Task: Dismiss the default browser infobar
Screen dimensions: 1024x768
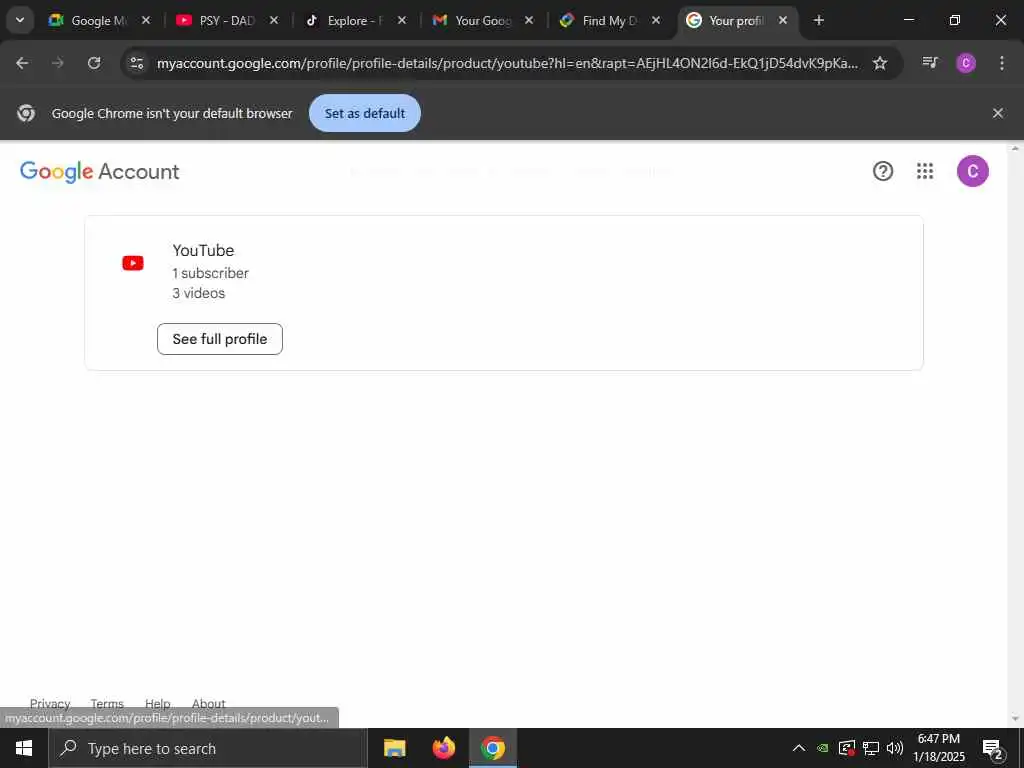Action: click(x=998, y=113)
